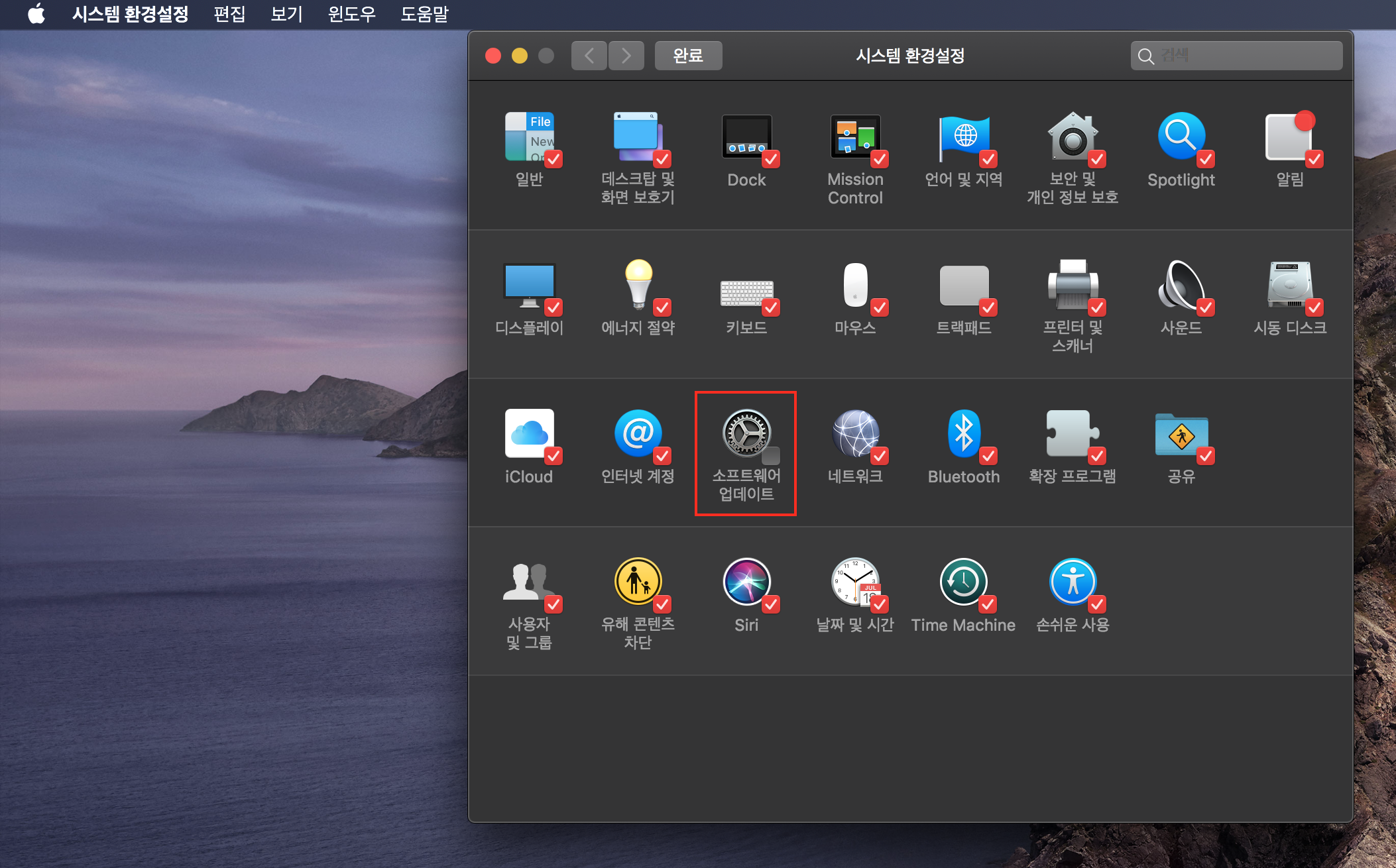
Task: Open the 소프트웨어 업데이트 preference pane
Action: [746, 433]
